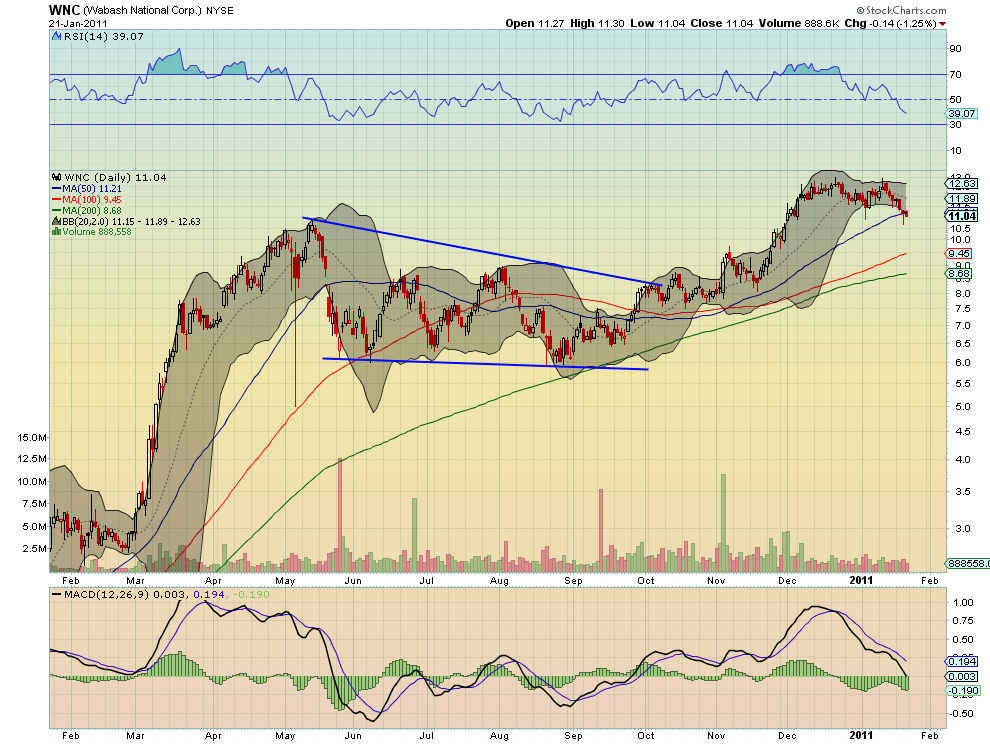Screen dimensions: 990x744
Task: Click the 2.5M volume axis label
Action: click(35, 548)
